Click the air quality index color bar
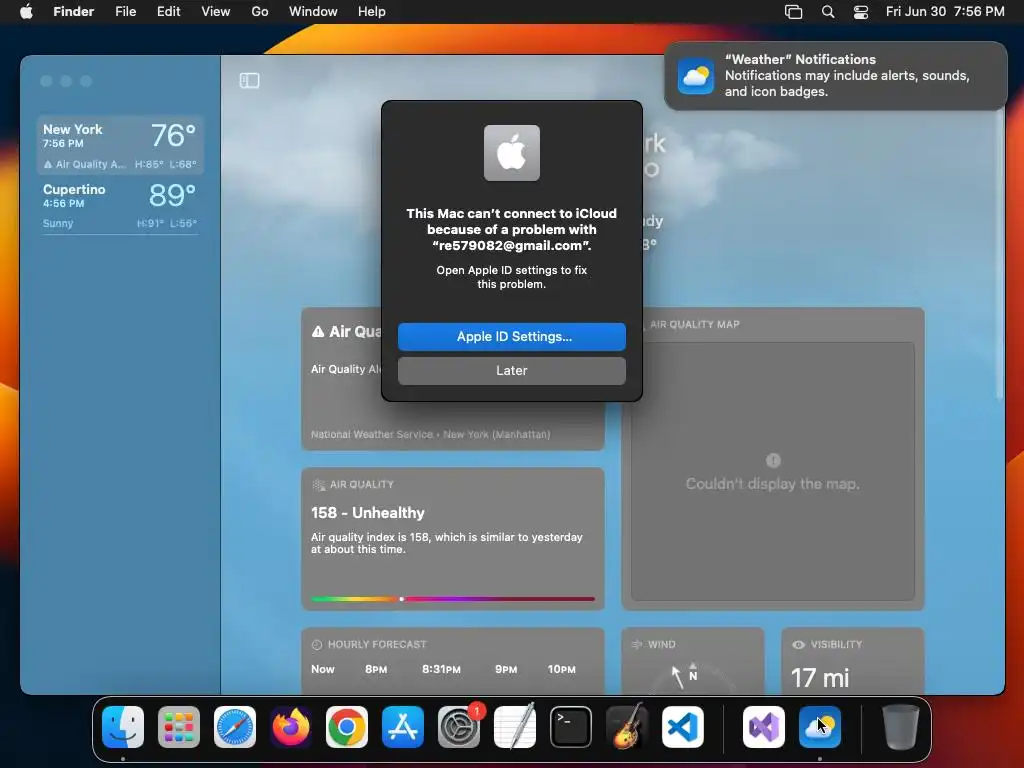The width and height of the screenshot is (1024, 768). coord(453,598)
